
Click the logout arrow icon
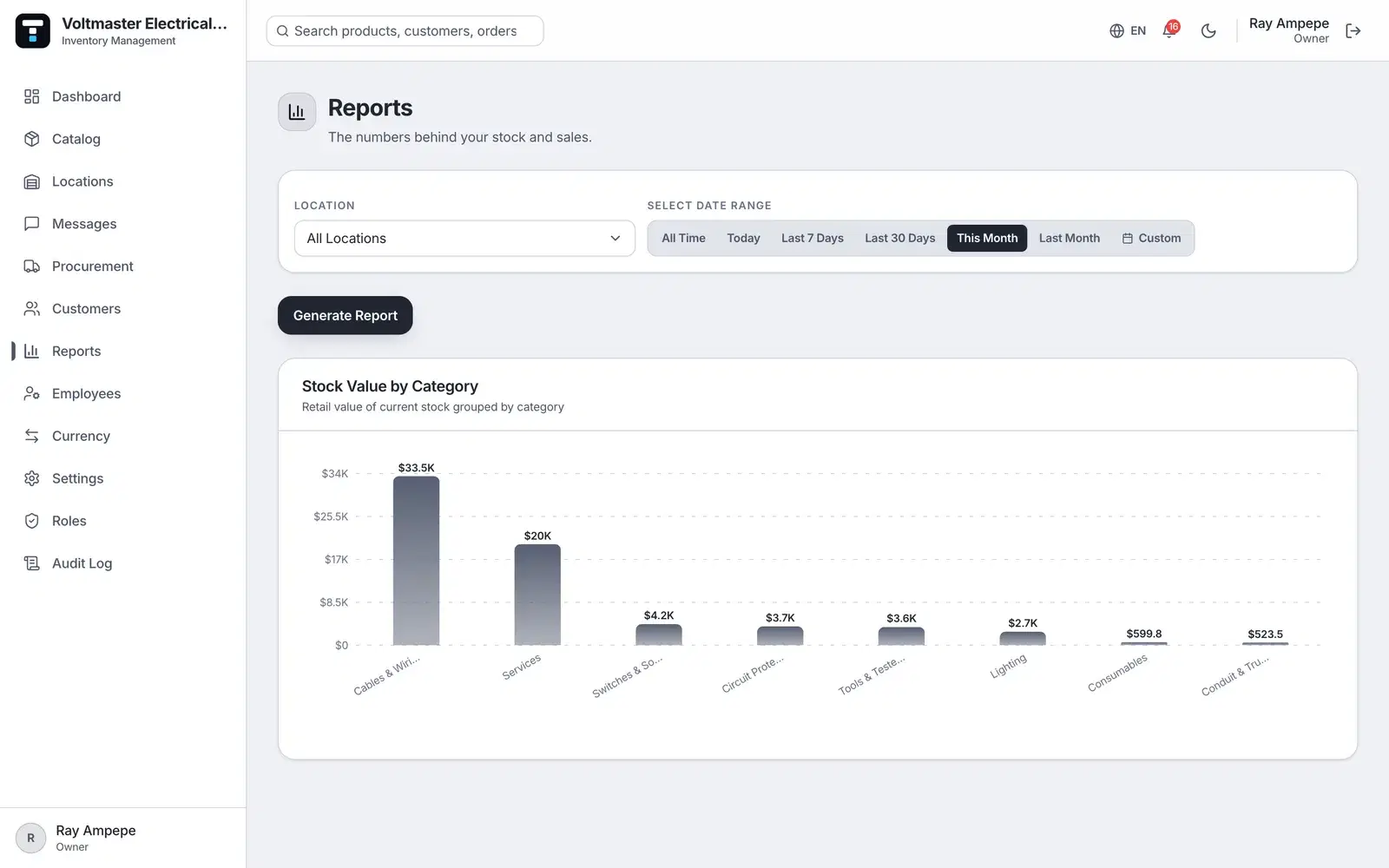point(1353,30)
